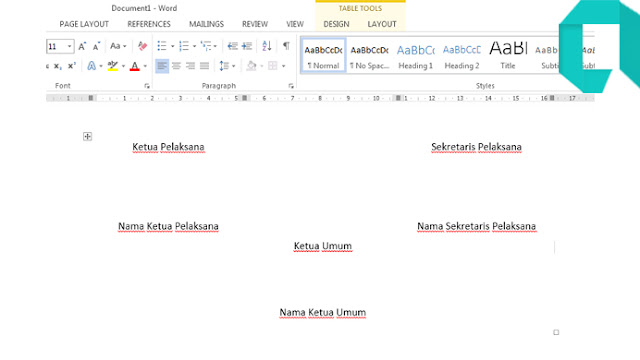Click the table move handle
Image resolution: width=640 pixels, height=360 pixels.
tap(87, 136)
